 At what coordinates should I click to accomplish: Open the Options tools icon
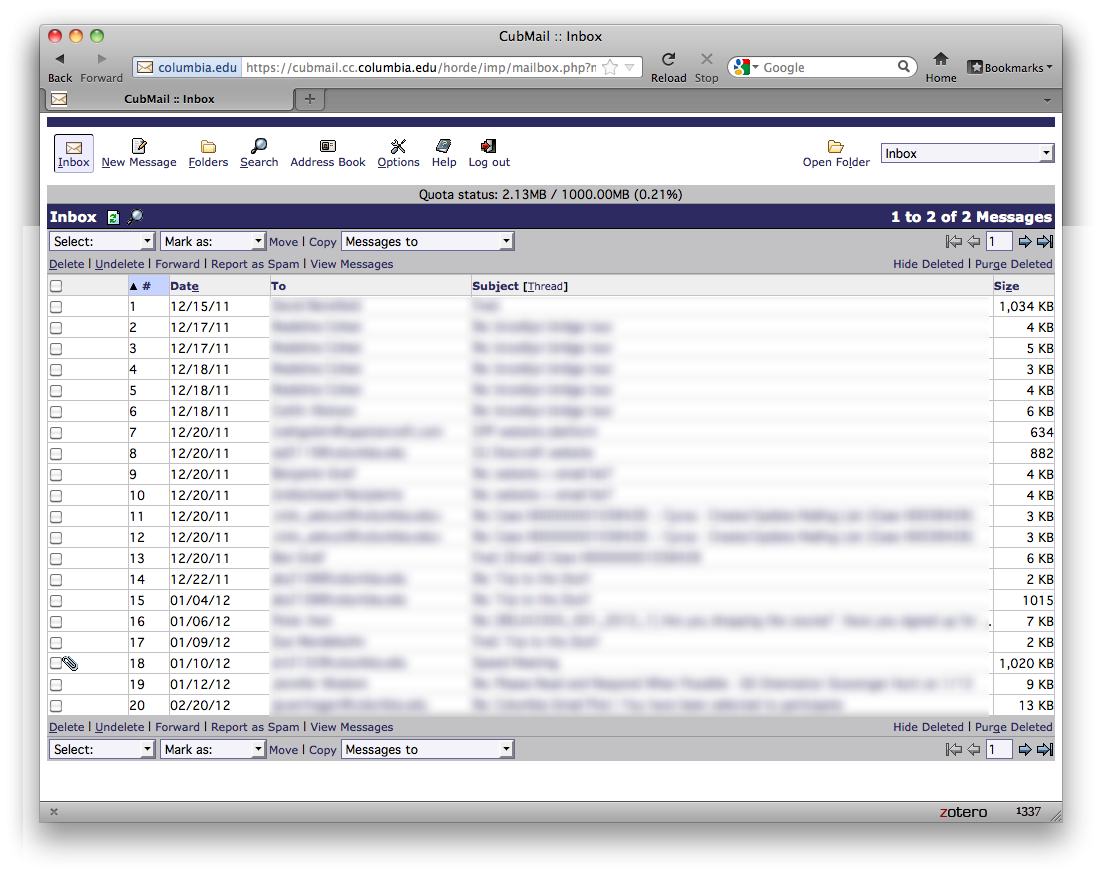(398, 147)
